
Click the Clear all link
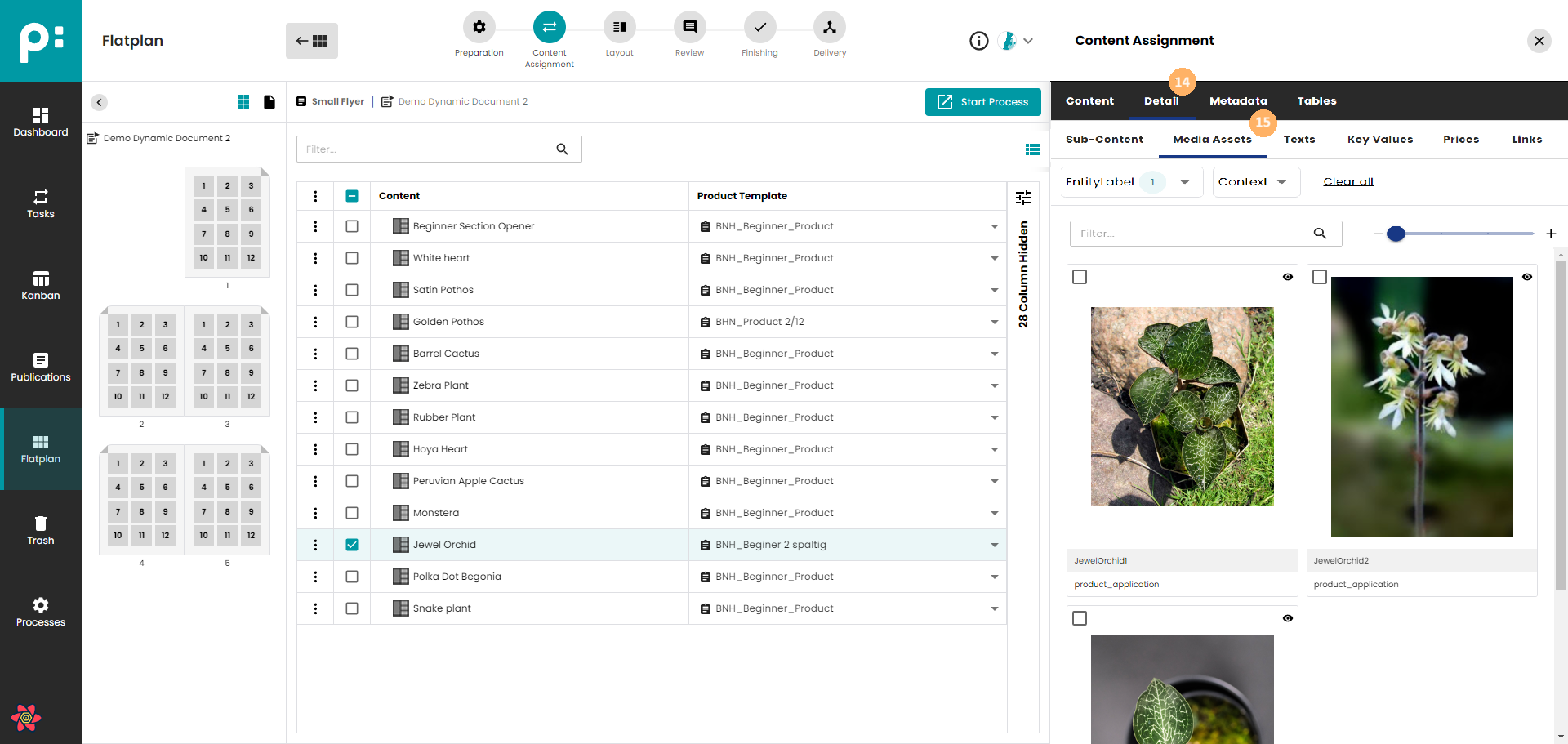[1347, 182]
